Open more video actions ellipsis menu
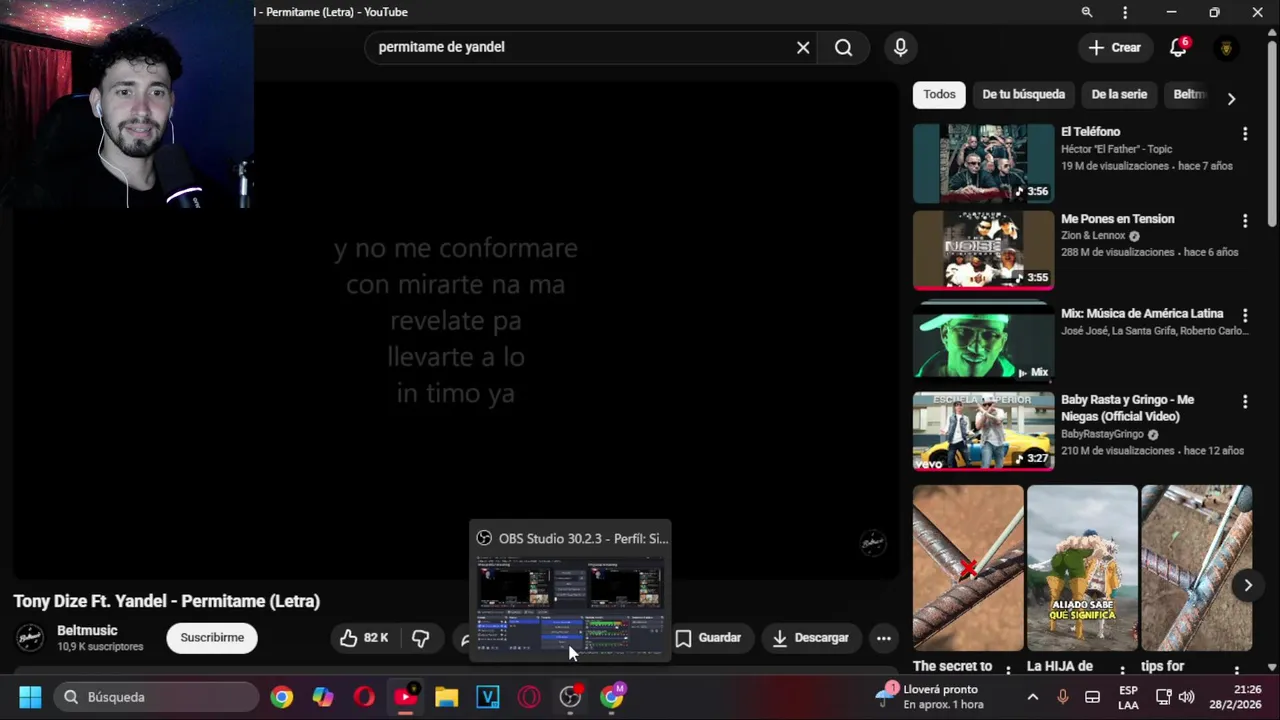This screenshot has width=1280, height=720. coord(884,638)
